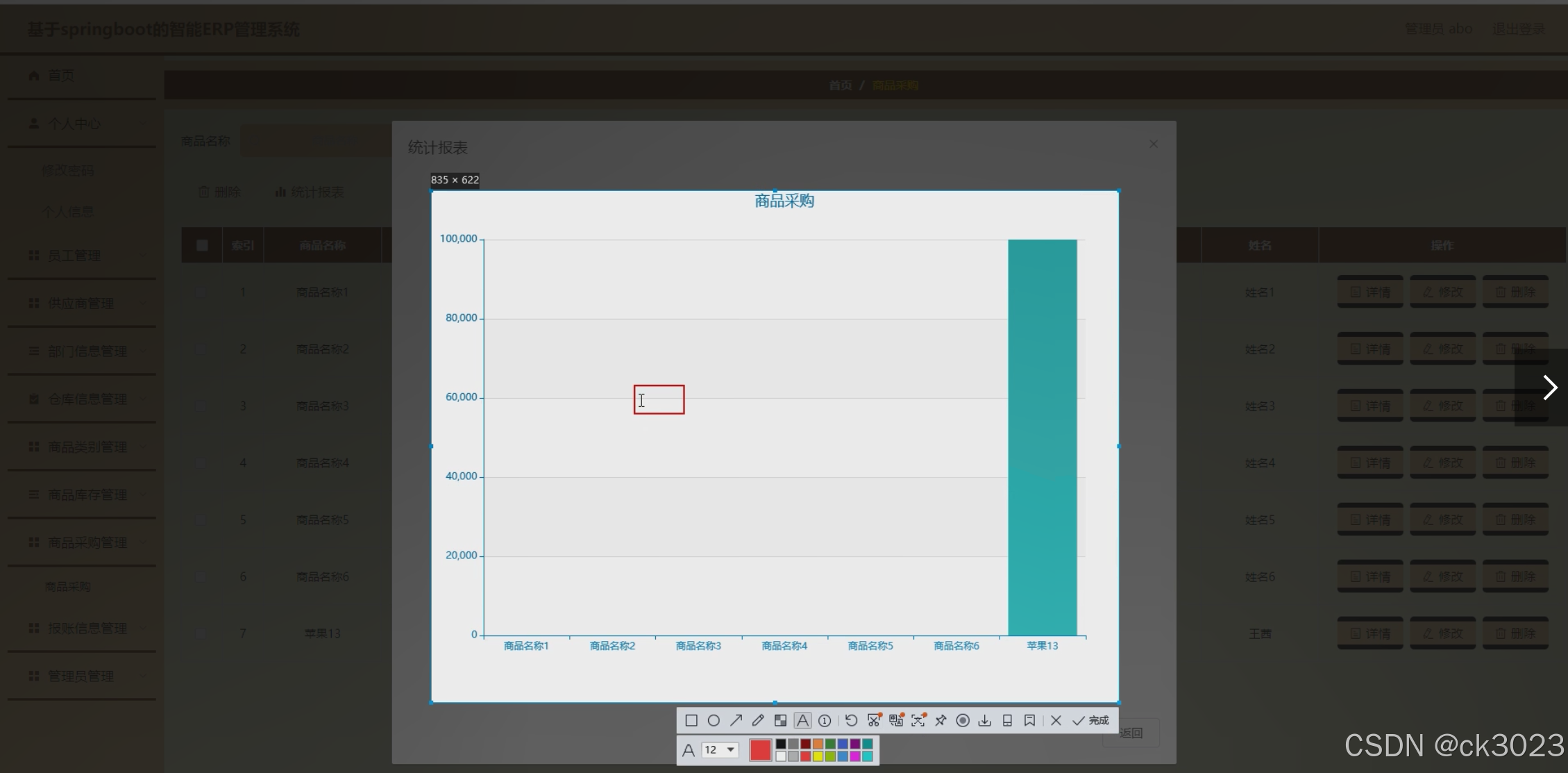Select the mosaic blur tool

coord(780,720)
